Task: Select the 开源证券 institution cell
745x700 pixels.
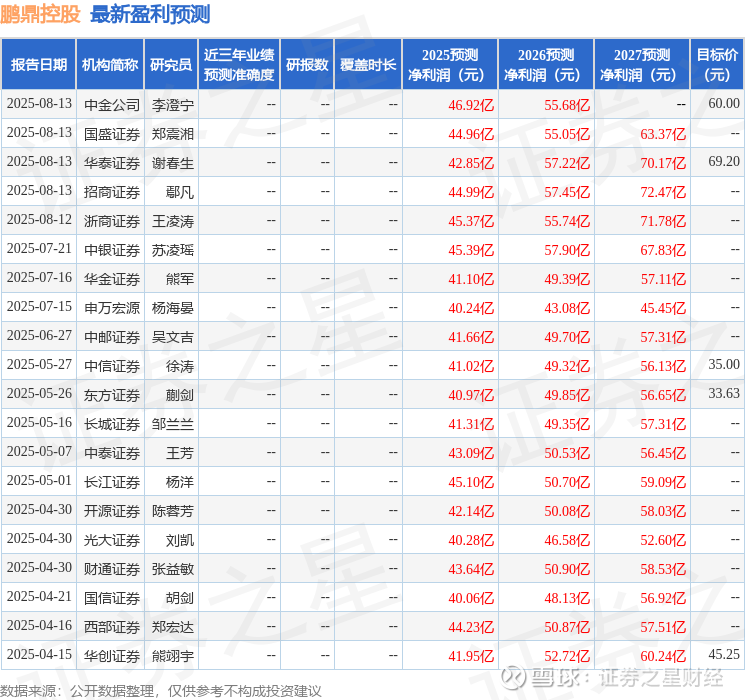Action: [112, 511]
